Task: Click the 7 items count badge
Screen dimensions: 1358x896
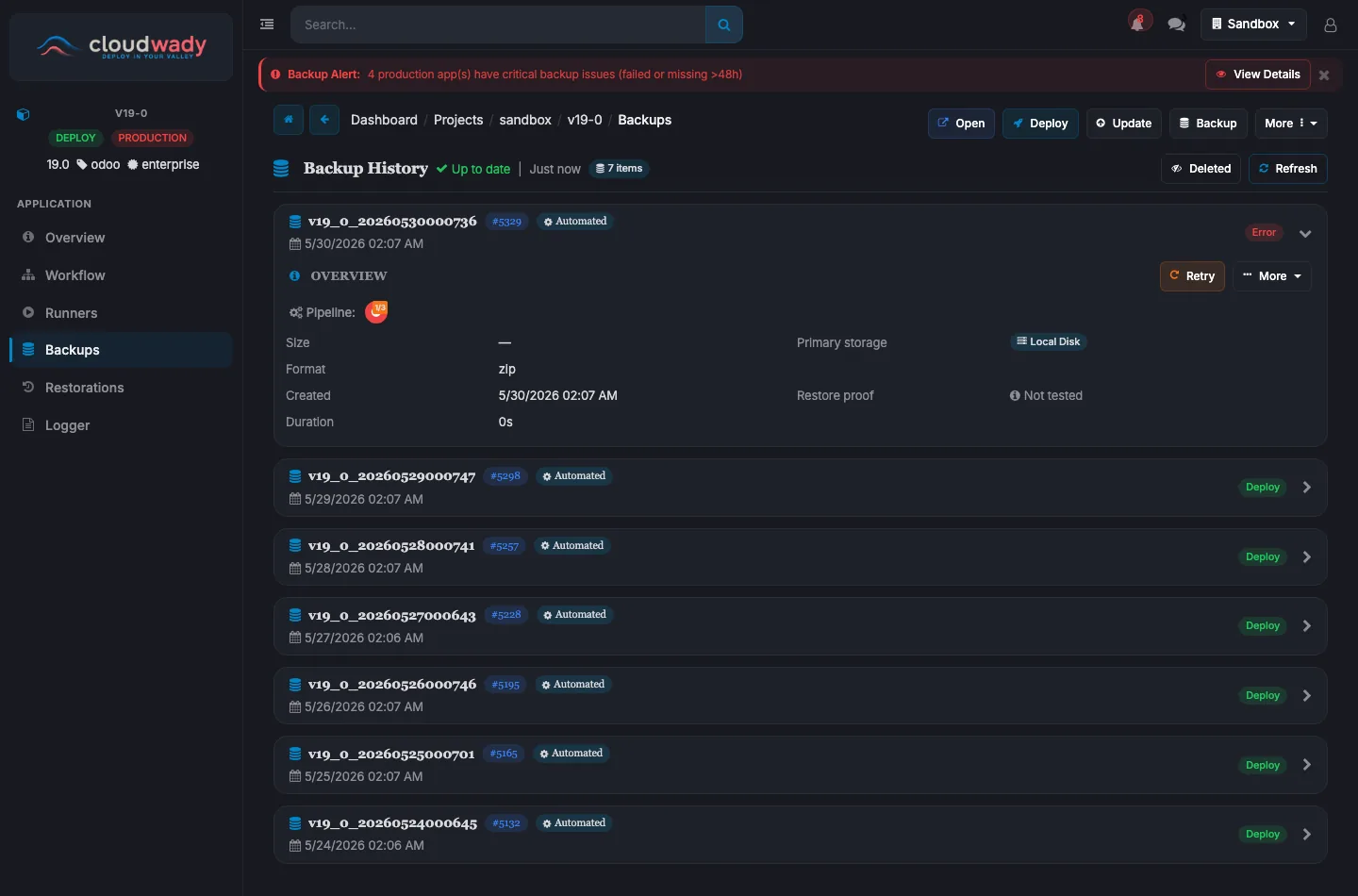Action: pos(620,169)
